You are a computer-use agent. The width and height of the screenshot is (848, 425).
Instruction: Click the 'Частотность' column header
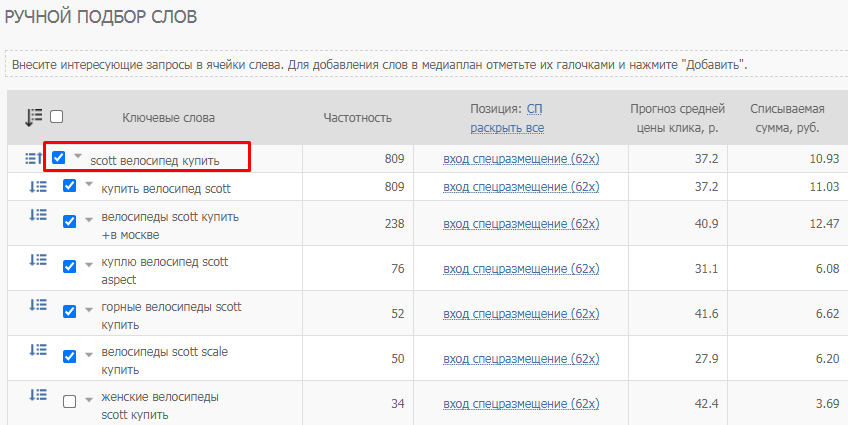pos(357,118)
